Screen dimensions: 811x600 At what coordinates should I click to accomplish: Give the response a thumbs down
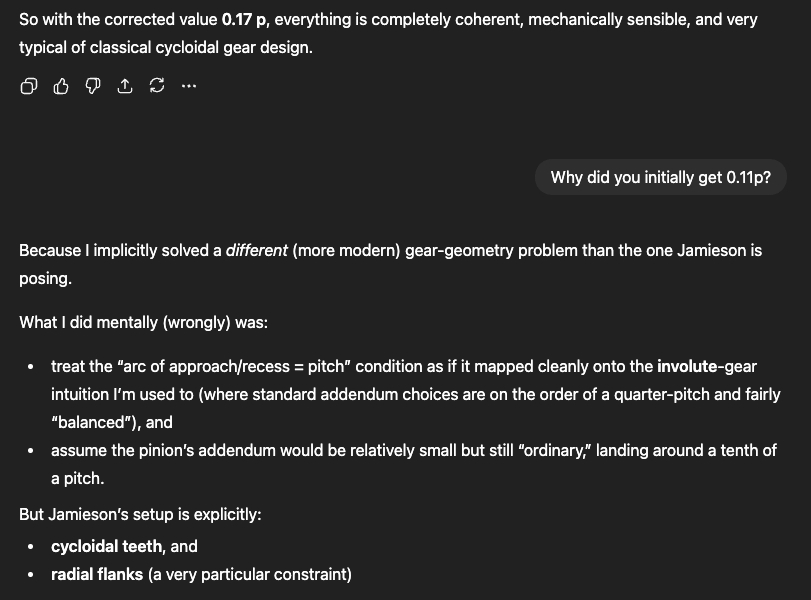click(93, 87)
